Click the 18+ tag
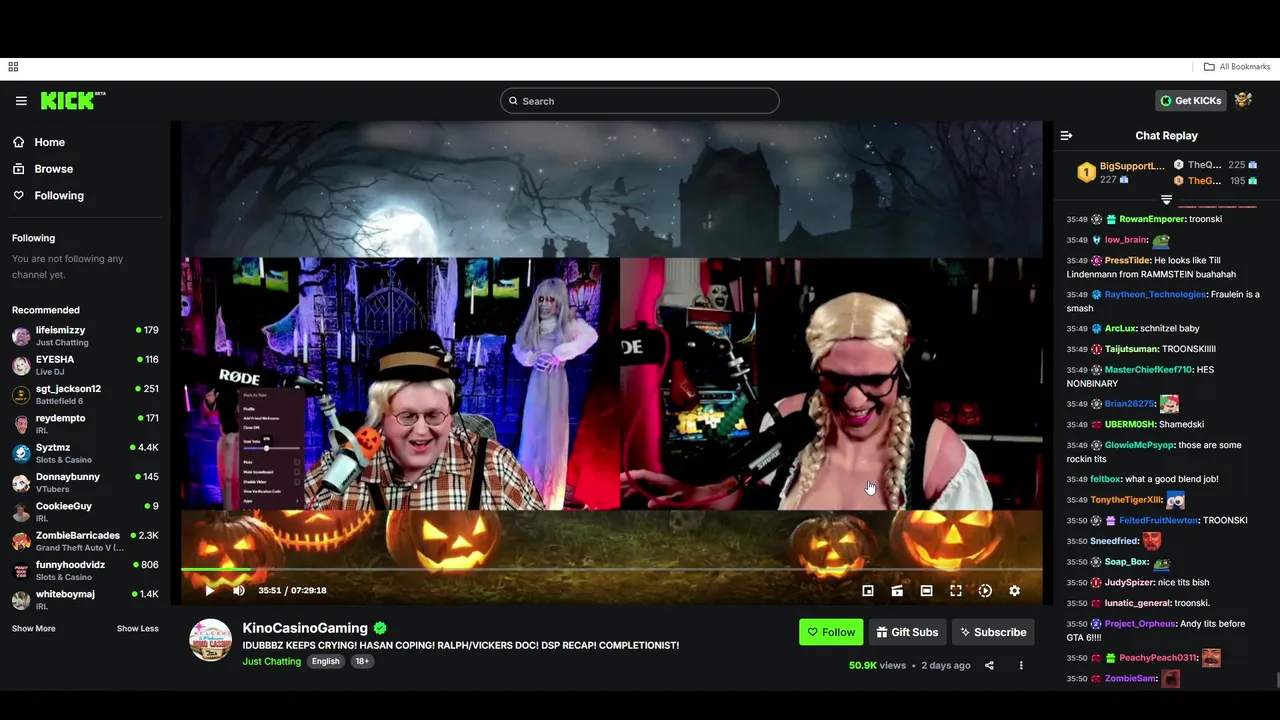Image resolution: width=1280 pixels, height=720 pixels. pyautogui.click(x=362, y=661)
